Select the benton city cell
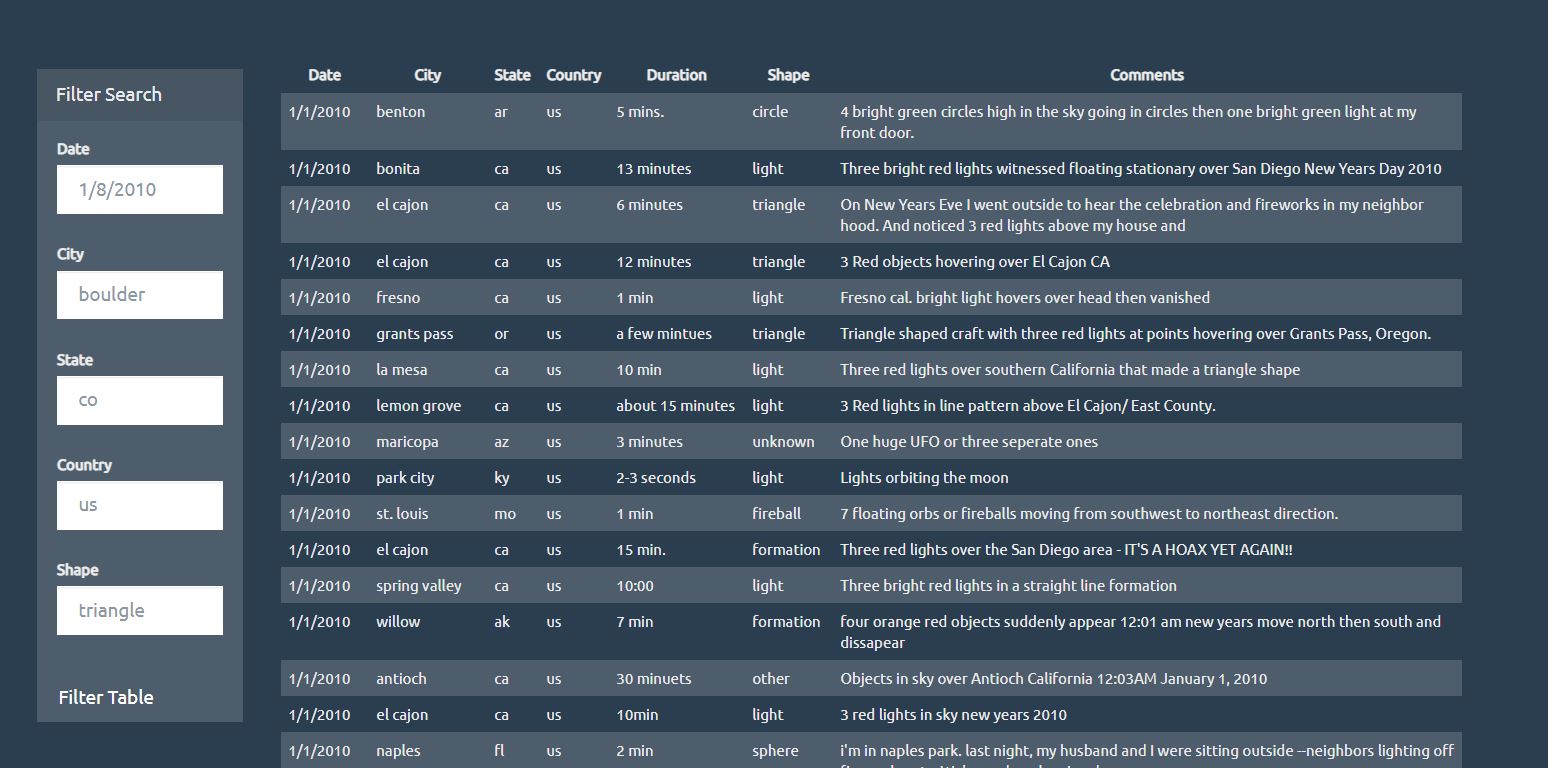The image size is (1548, 768). [400, 112]
